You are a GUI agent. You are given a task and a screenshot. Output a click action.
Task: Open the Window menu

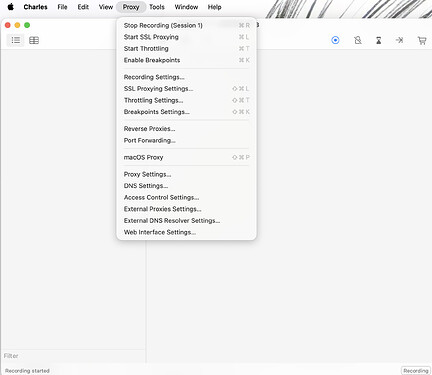tap(186, 7)
